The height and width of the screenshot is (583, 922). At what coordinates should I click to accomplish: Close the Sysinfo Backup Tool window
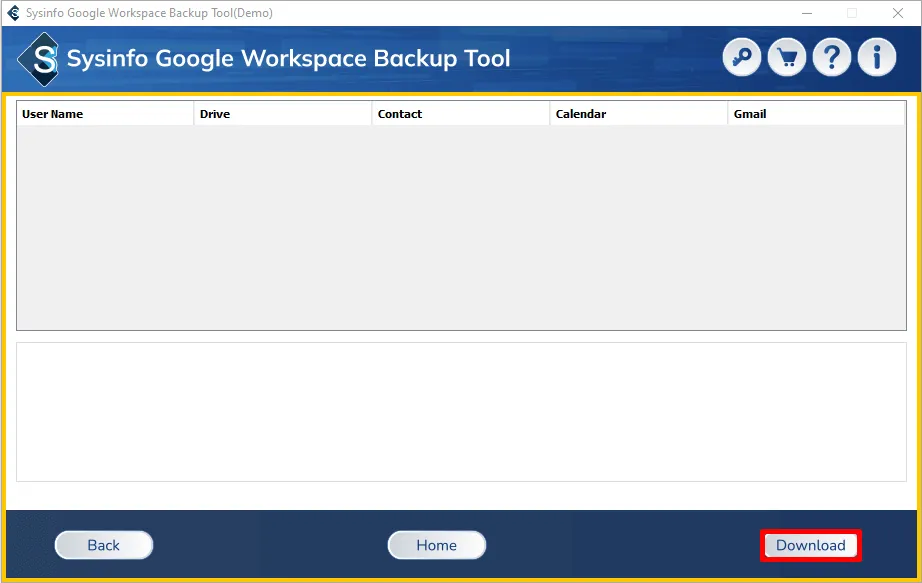(897, 13)
